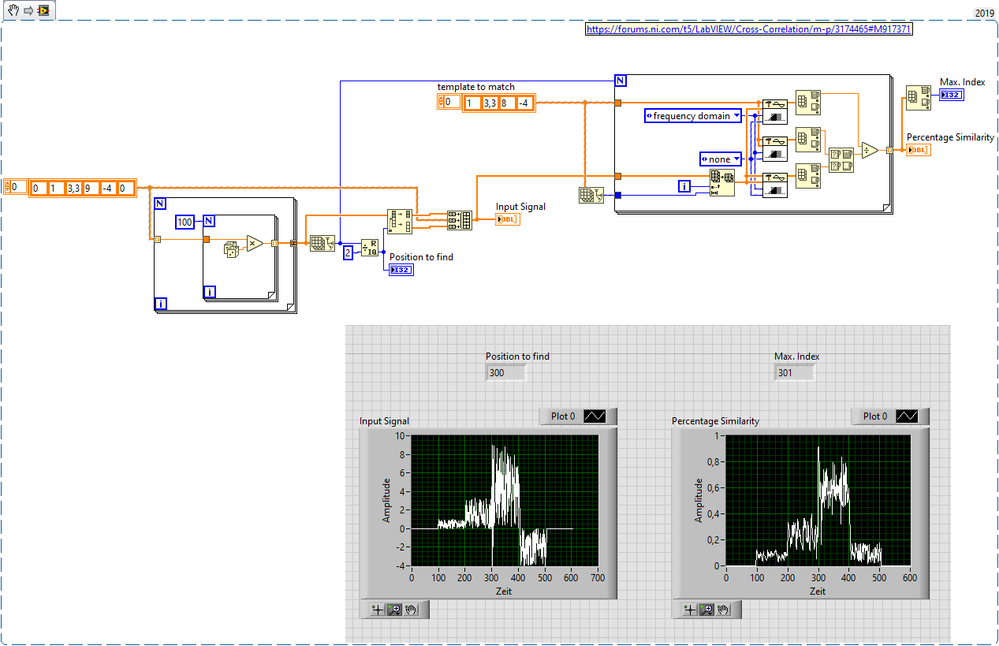Select the Random Number dice node

[231, 249]
